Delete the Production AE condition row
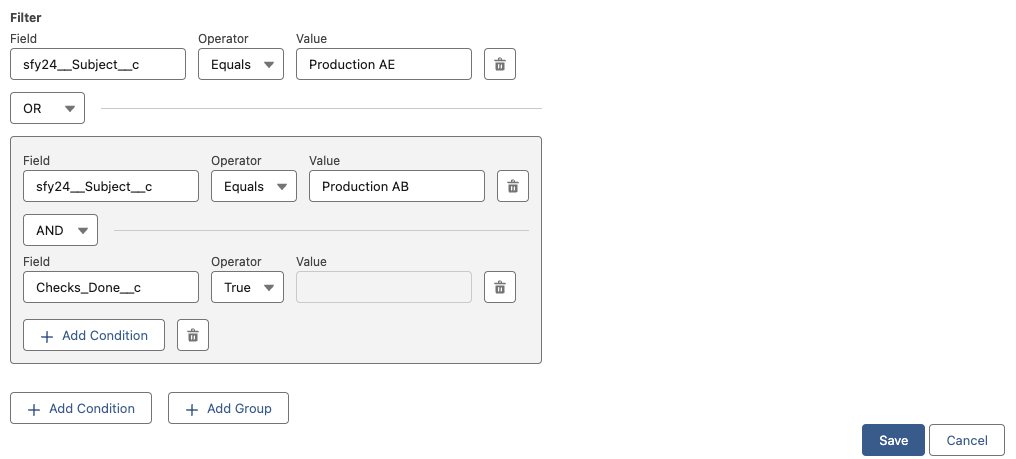The image size is (1016, 459). point(500,65)
